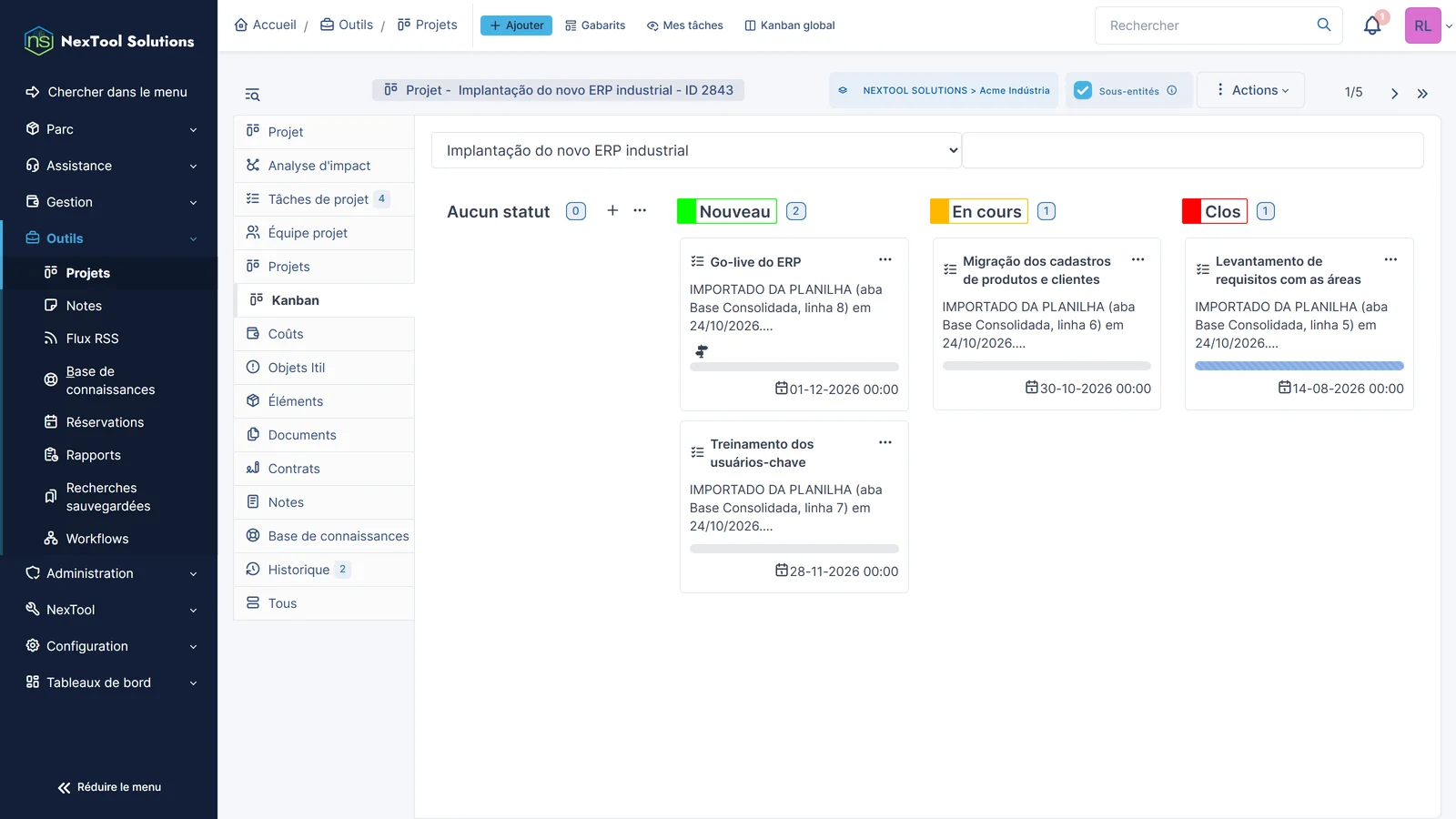This screenshot has width=1456, height=819.
Task: Open the notifications bell
Action: 1372,25
